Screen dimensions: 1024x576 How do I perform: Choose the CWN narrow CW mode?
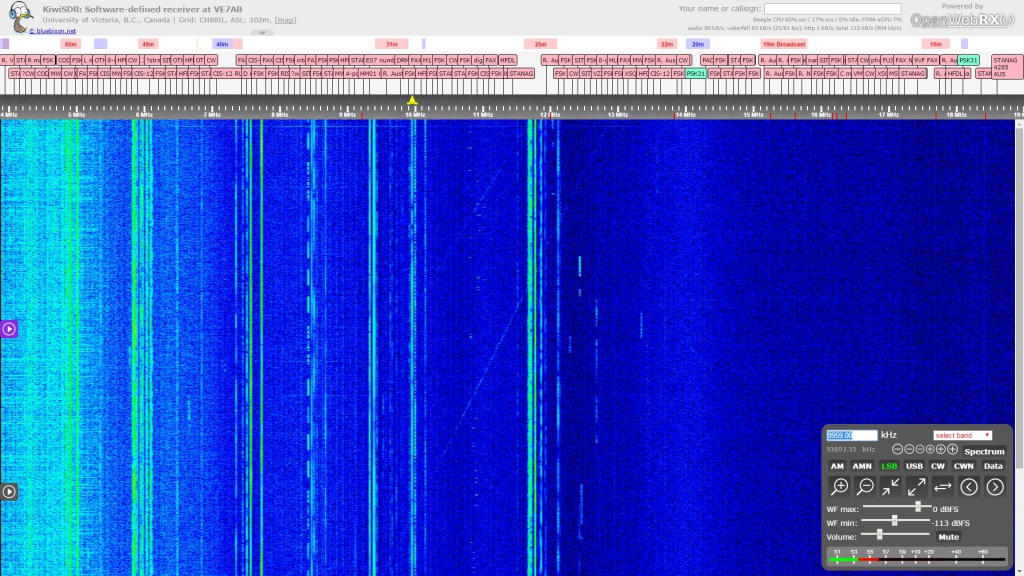(963, 466)
